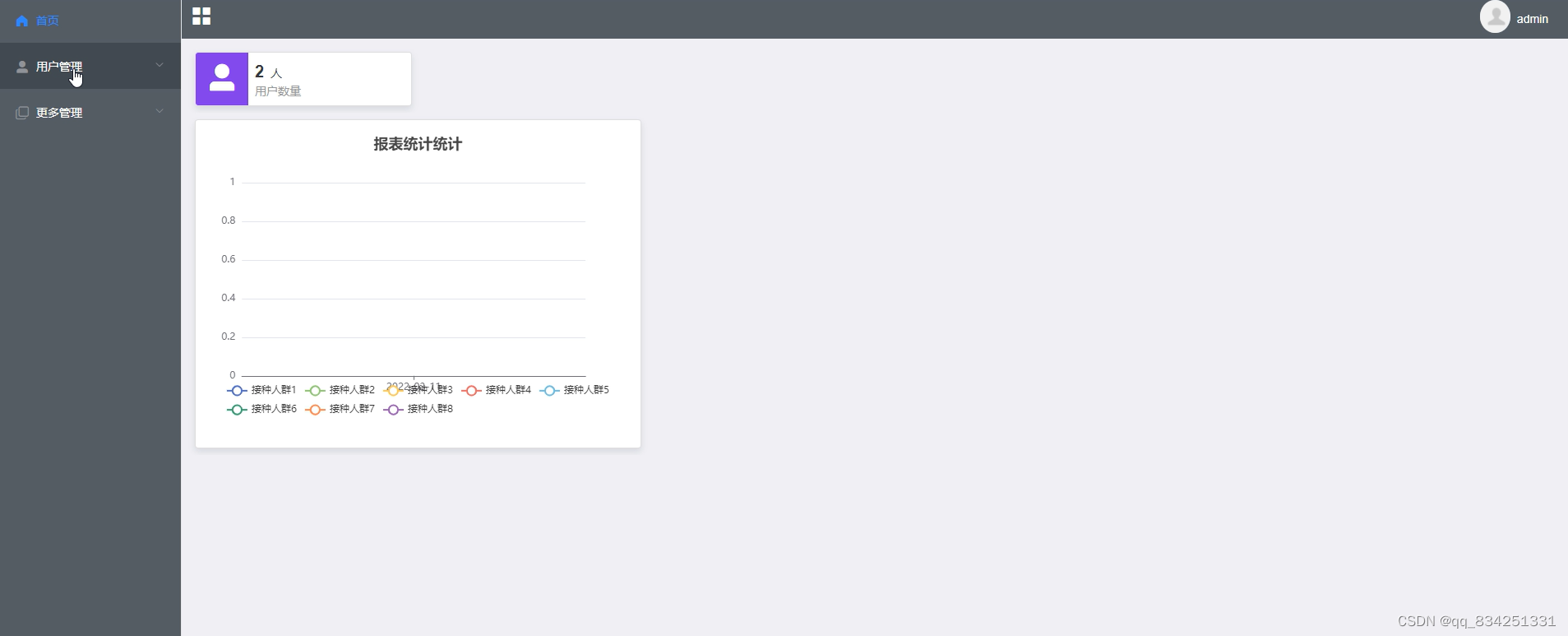Click the 0.8 y-axis label

228,221
